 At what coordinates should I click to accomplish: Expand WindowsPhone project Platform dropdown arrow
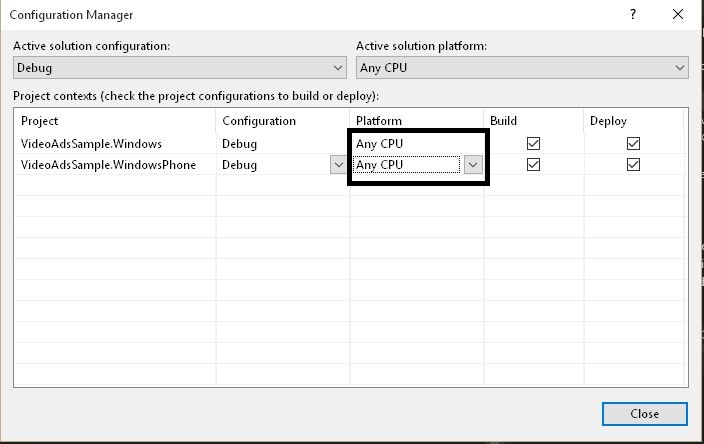pos(473,165)
